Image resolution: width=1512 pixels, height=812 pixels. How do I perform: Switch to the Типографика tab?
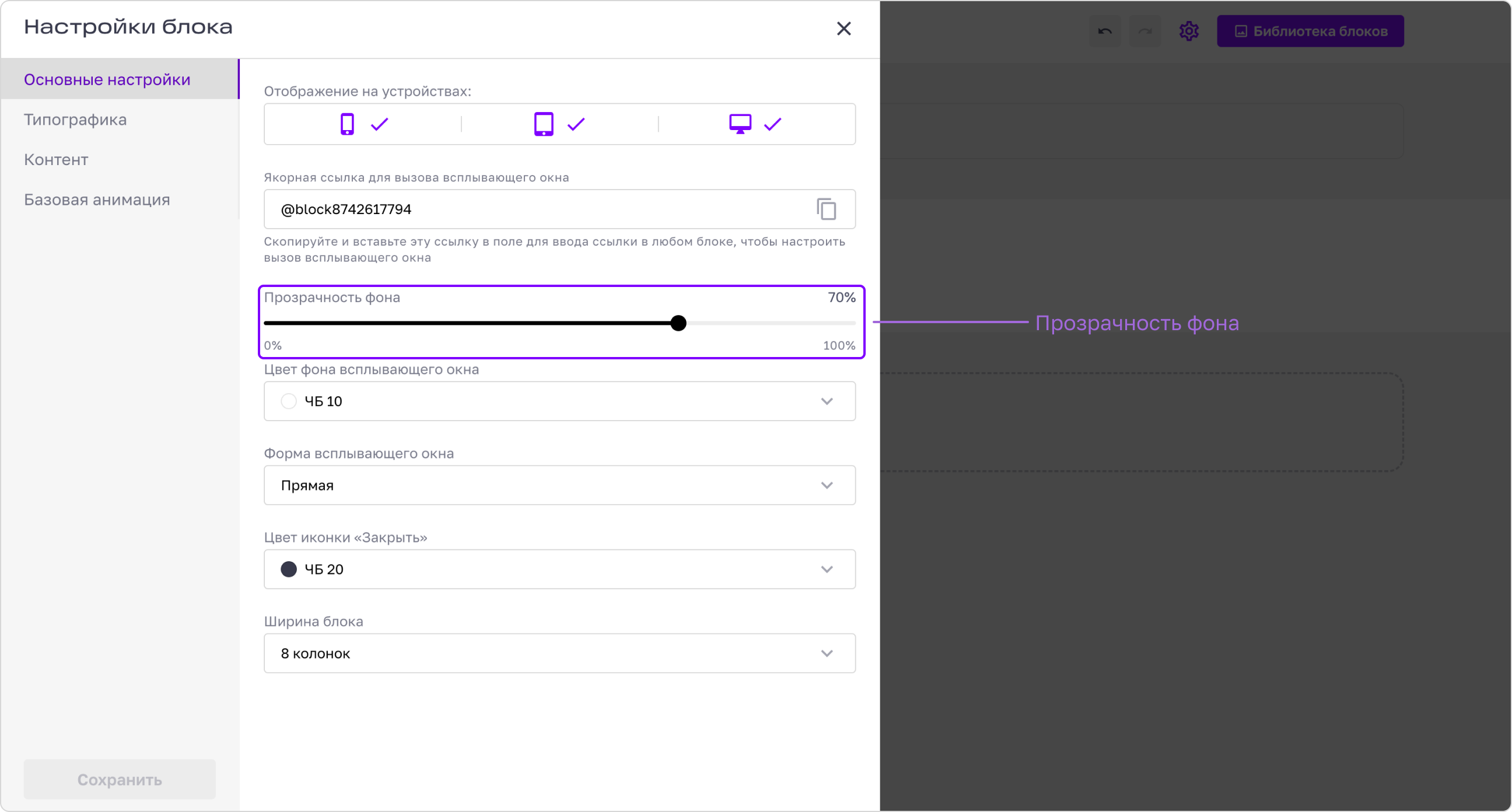pyautogui.click(x=120, y=119)
